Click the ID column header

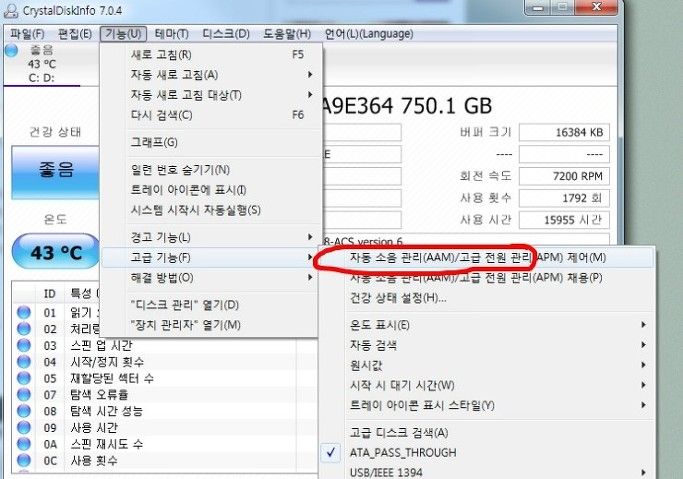coord(50,293)
